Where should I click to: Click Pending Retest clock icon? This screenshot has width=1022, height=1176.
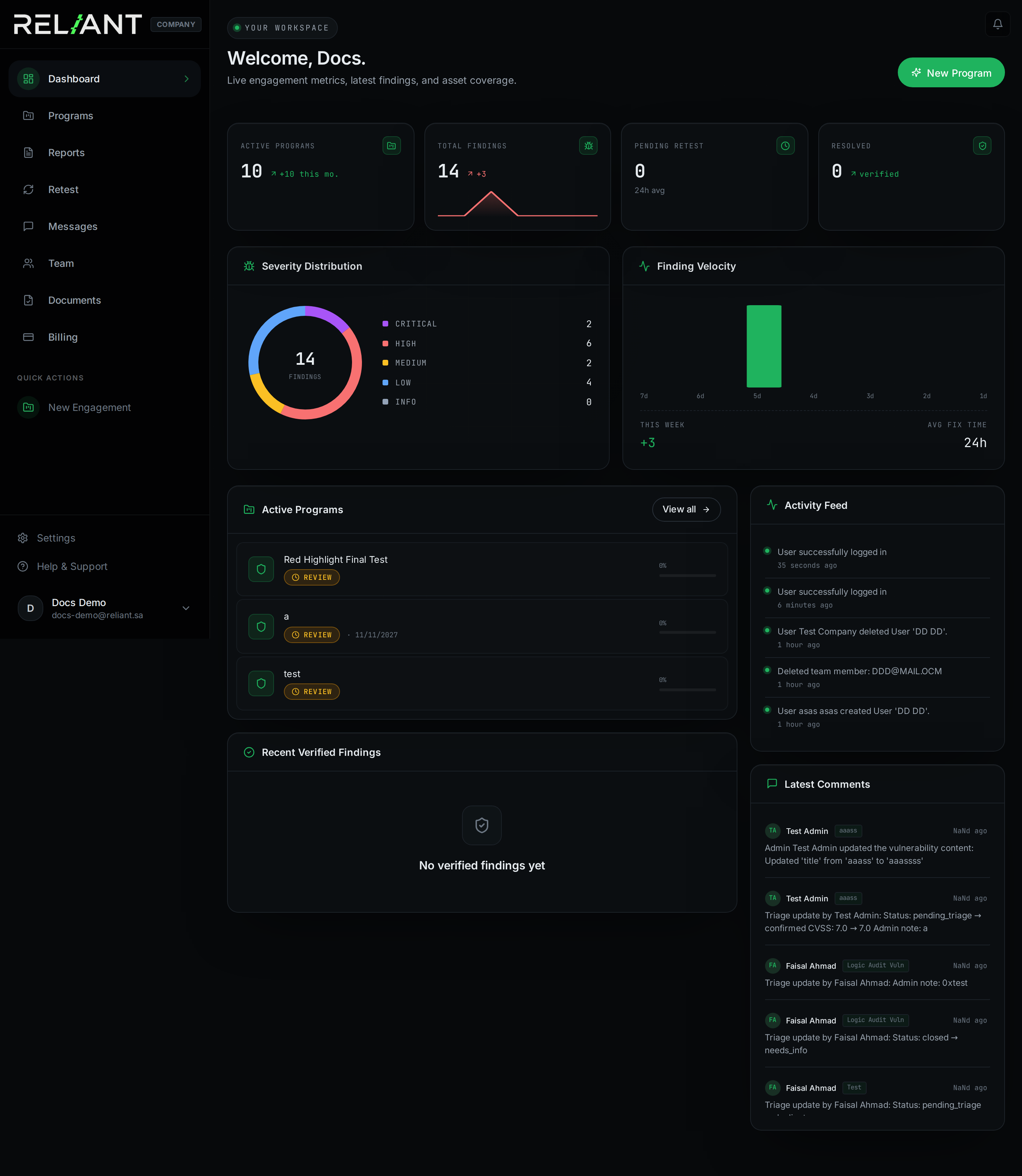(x=785, y=146)
